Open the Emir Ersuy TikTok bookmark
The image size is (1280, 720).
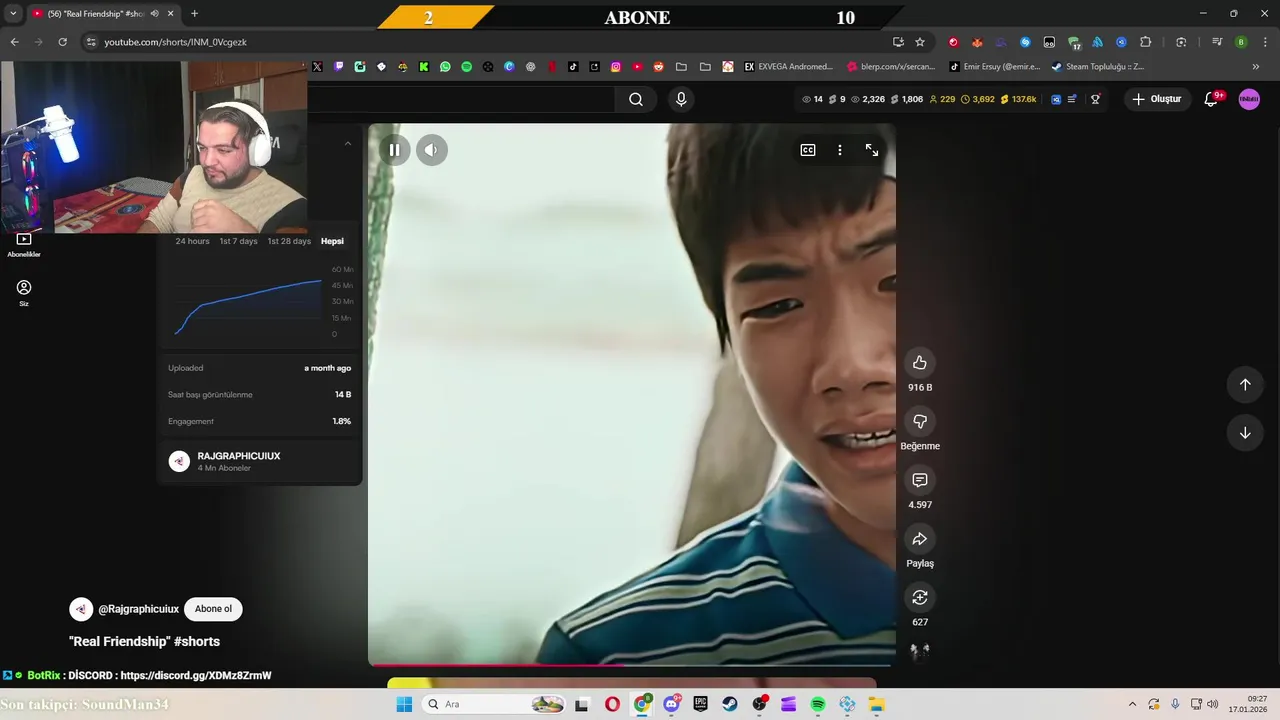995,67
